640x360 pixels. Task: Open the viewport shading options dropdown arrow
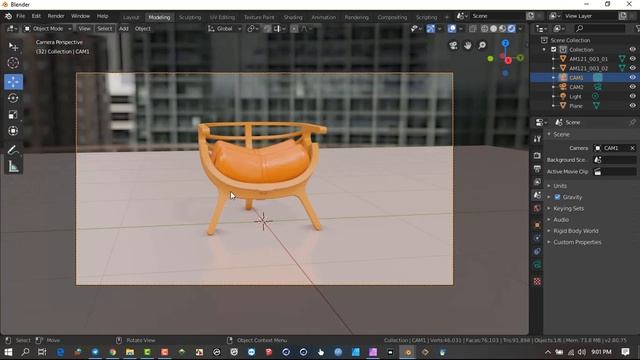coord(520,29)
